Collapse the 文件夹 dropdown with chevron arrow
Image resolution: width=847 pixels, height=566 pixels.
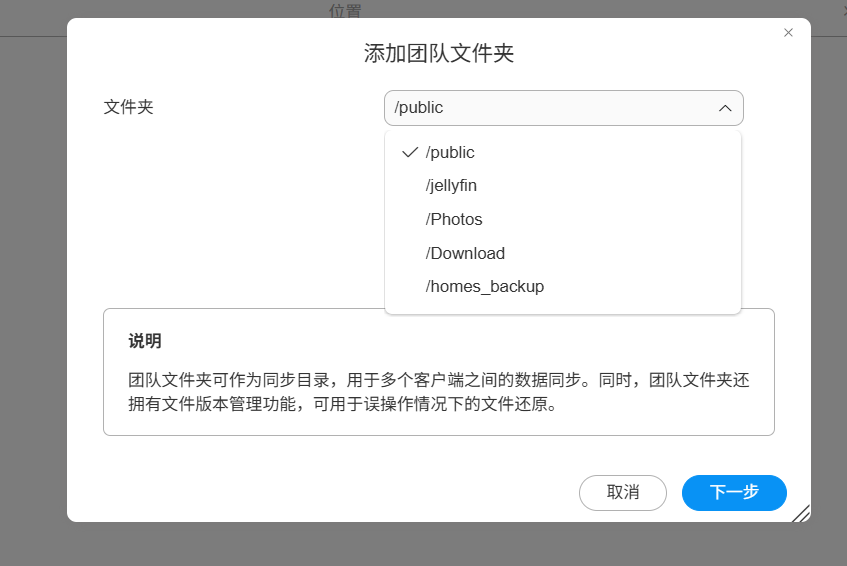tap(725, 108)
